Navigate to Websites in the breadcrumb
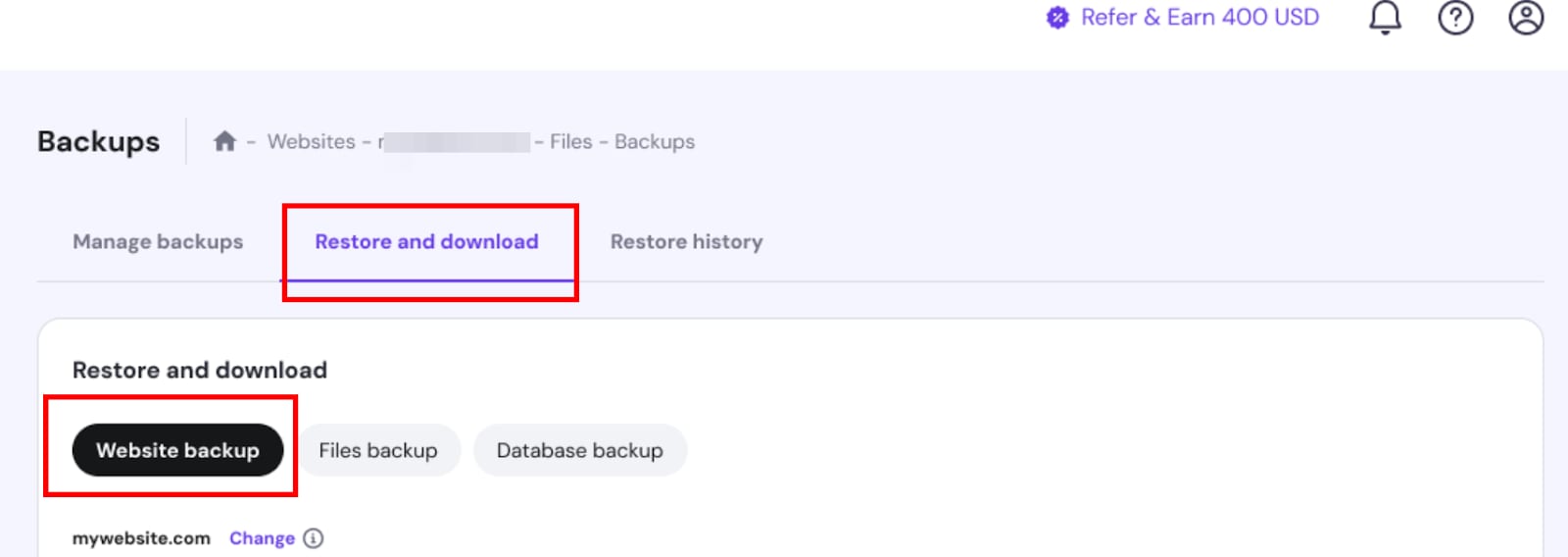This screenshot has width=1568, height=557. [311, 141]
